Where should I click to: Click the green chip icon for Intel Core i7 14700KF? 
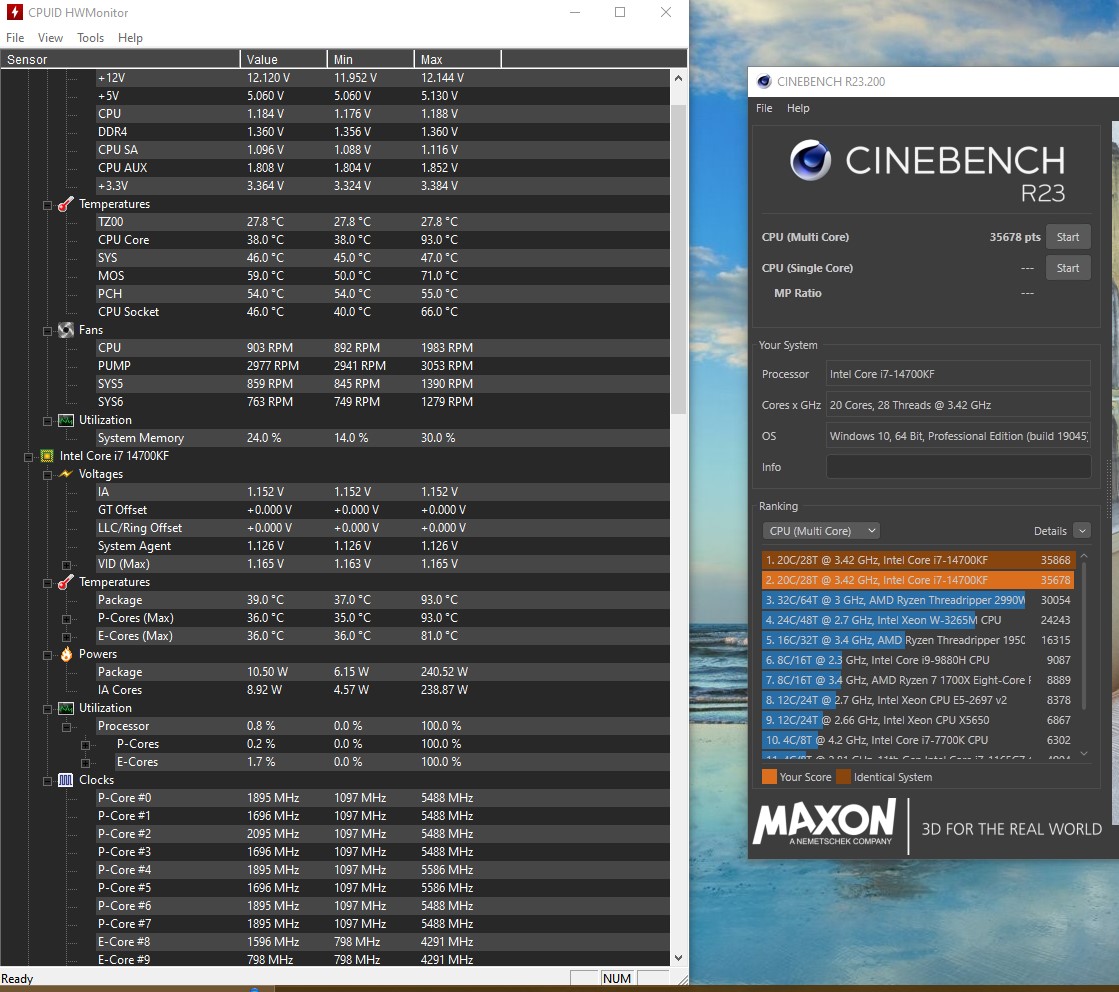[x=47, y=456]
